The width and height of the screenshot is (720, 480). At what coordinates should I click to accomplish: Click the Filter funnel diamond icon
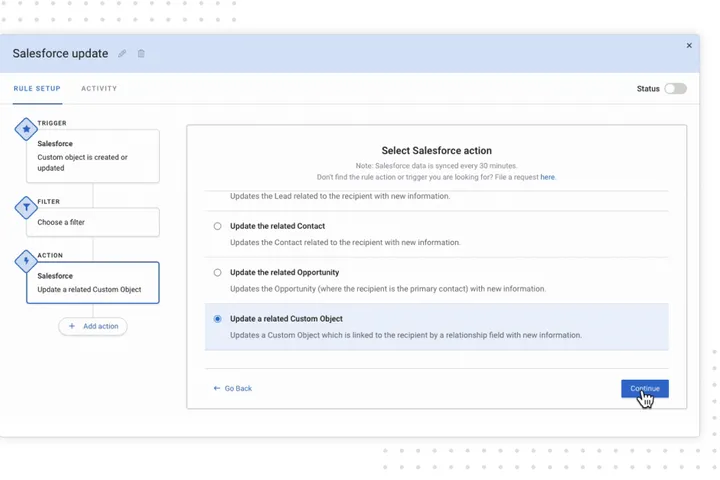pos(26,207)
